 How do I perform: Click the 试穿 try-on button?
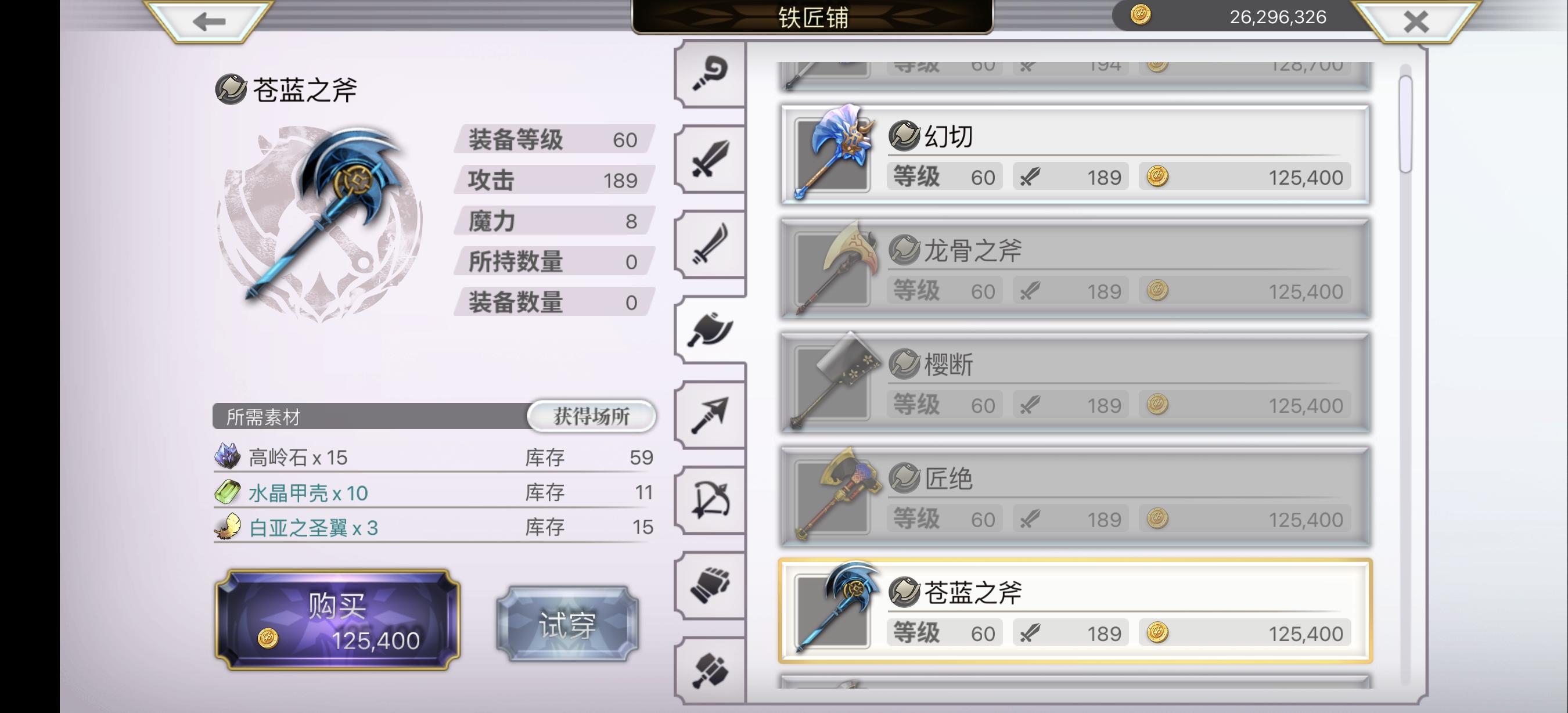pyautogui.click(x=567, y=624)
